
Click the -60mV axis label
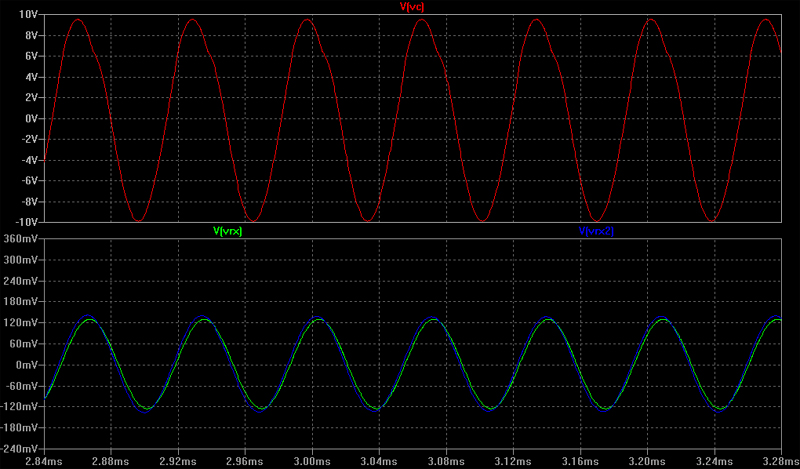coord(21,386)
